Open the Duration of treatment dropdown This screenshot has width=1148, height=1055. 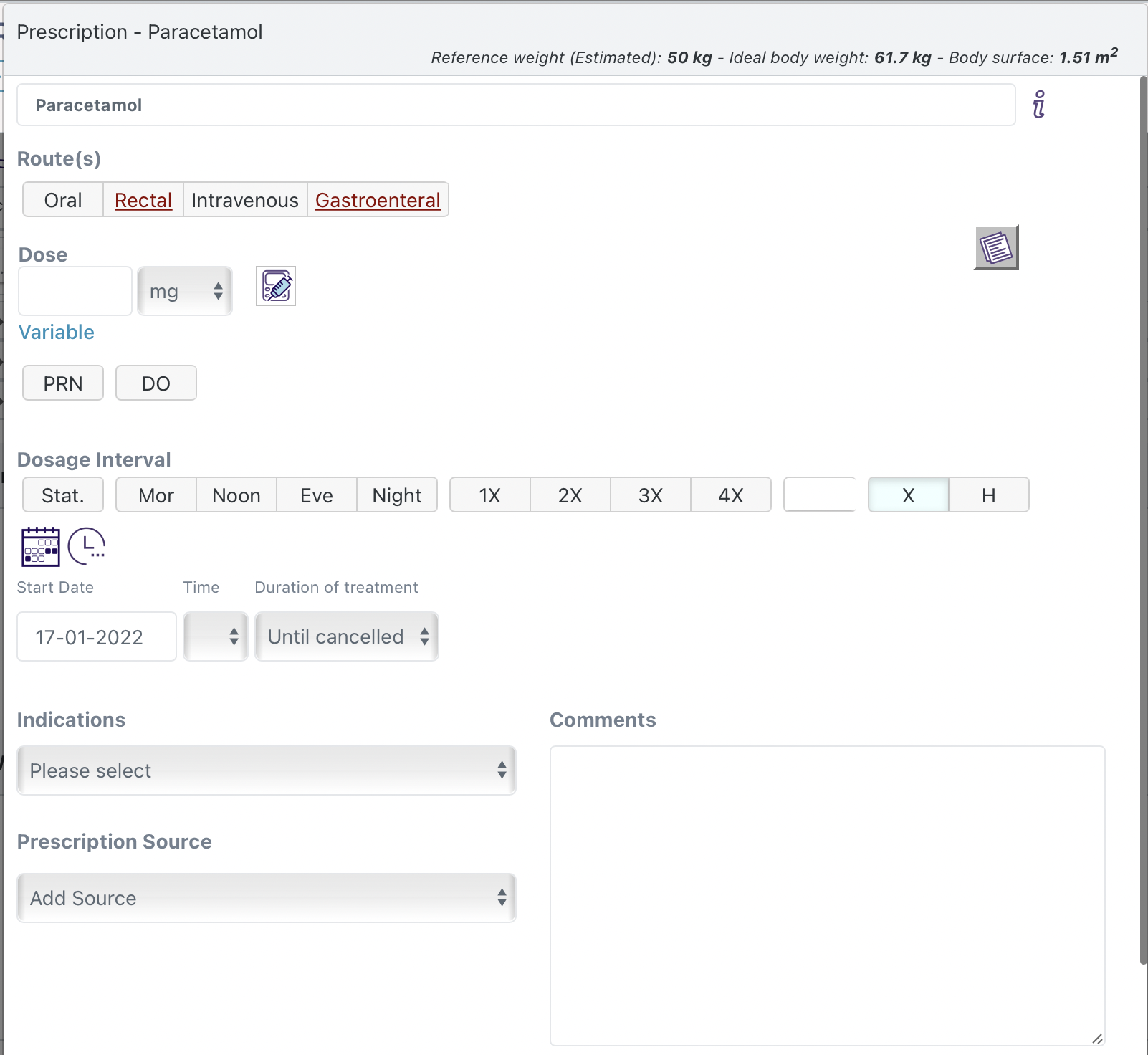pyautogui.click(x=346, y=636)
